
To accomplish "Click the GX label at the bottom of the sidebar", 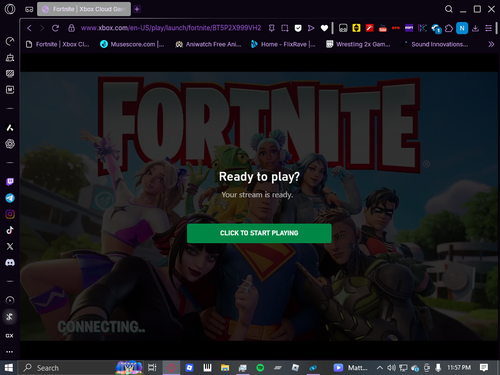I will [9, 336].
